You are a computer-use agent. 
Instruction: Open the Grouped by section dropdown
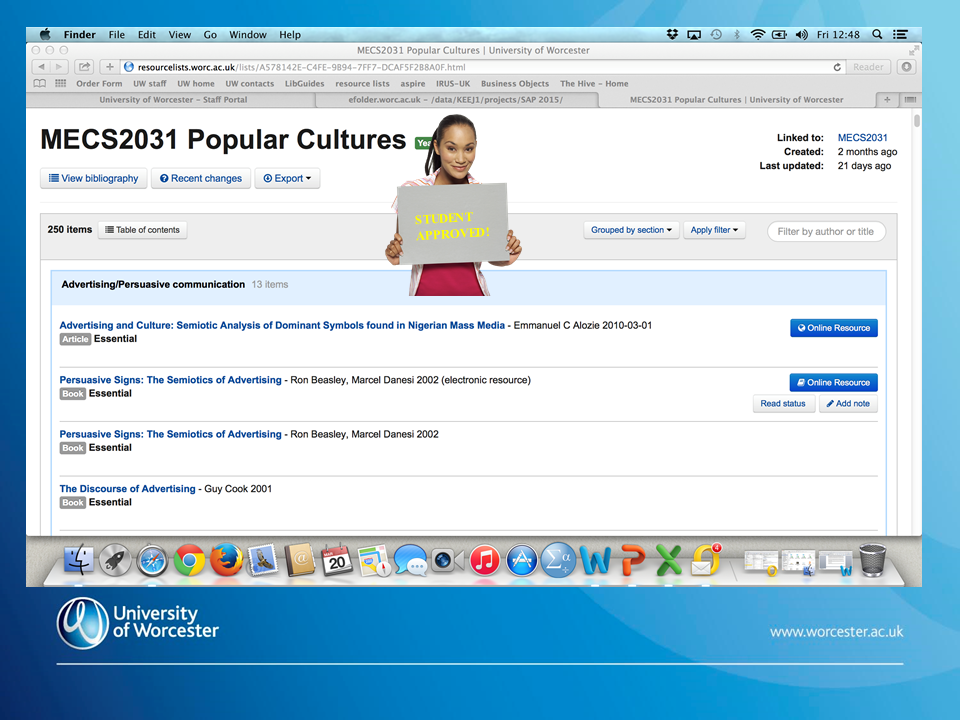click(x=631, y=230)
